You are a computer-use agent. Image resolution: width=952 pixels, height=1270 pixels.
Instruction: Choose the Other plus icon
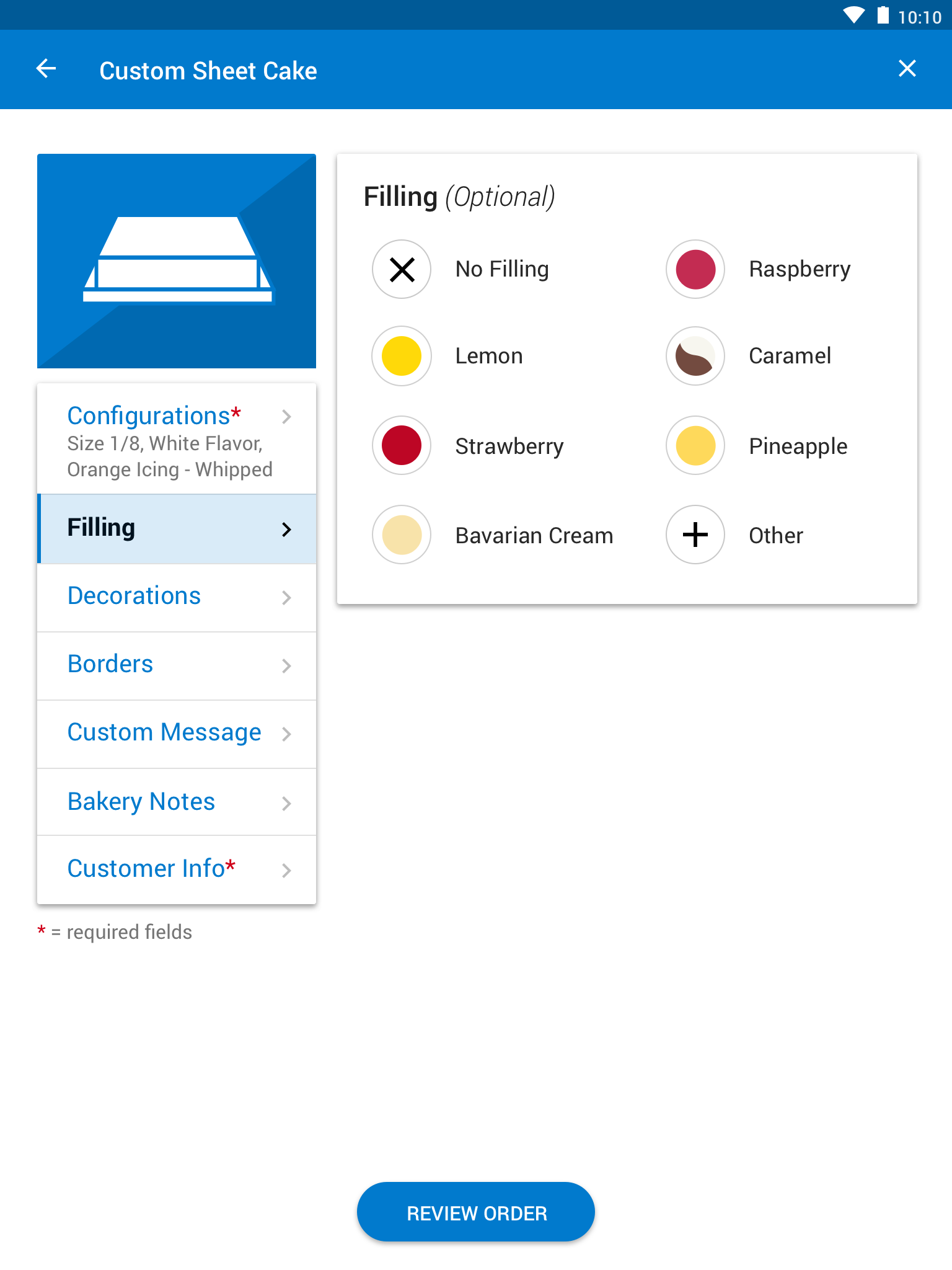pos(695,535)
